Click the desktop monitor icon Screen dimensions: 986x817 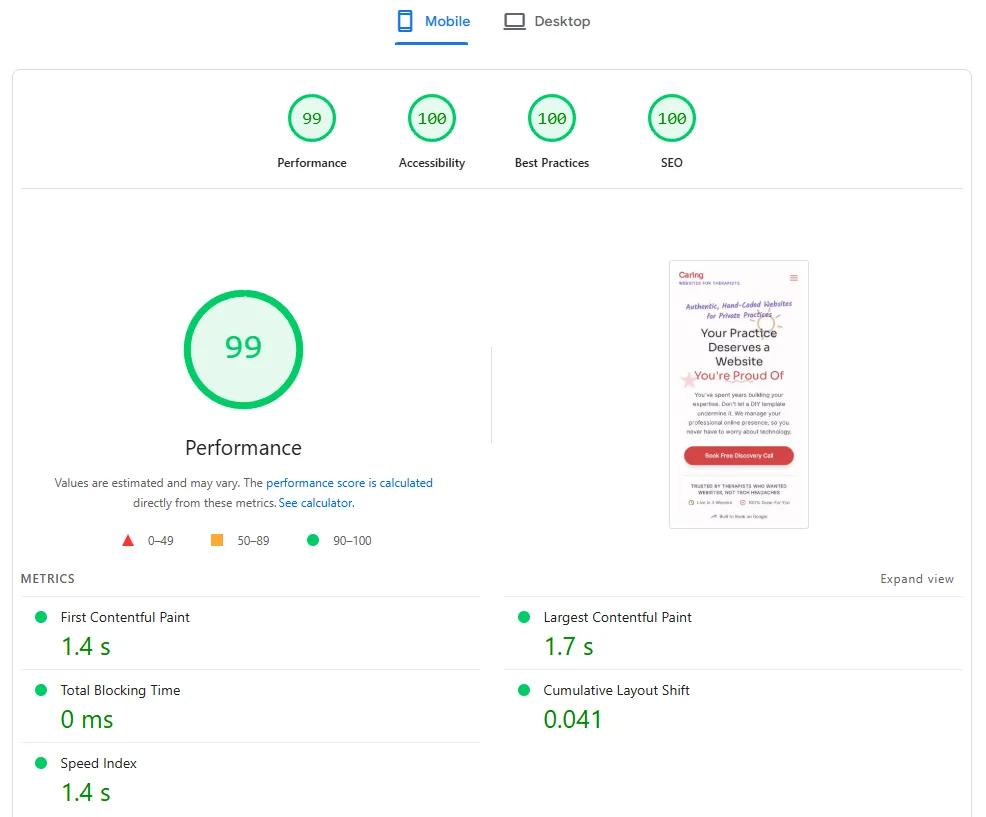pyautogui.click(x=514, y=20)
